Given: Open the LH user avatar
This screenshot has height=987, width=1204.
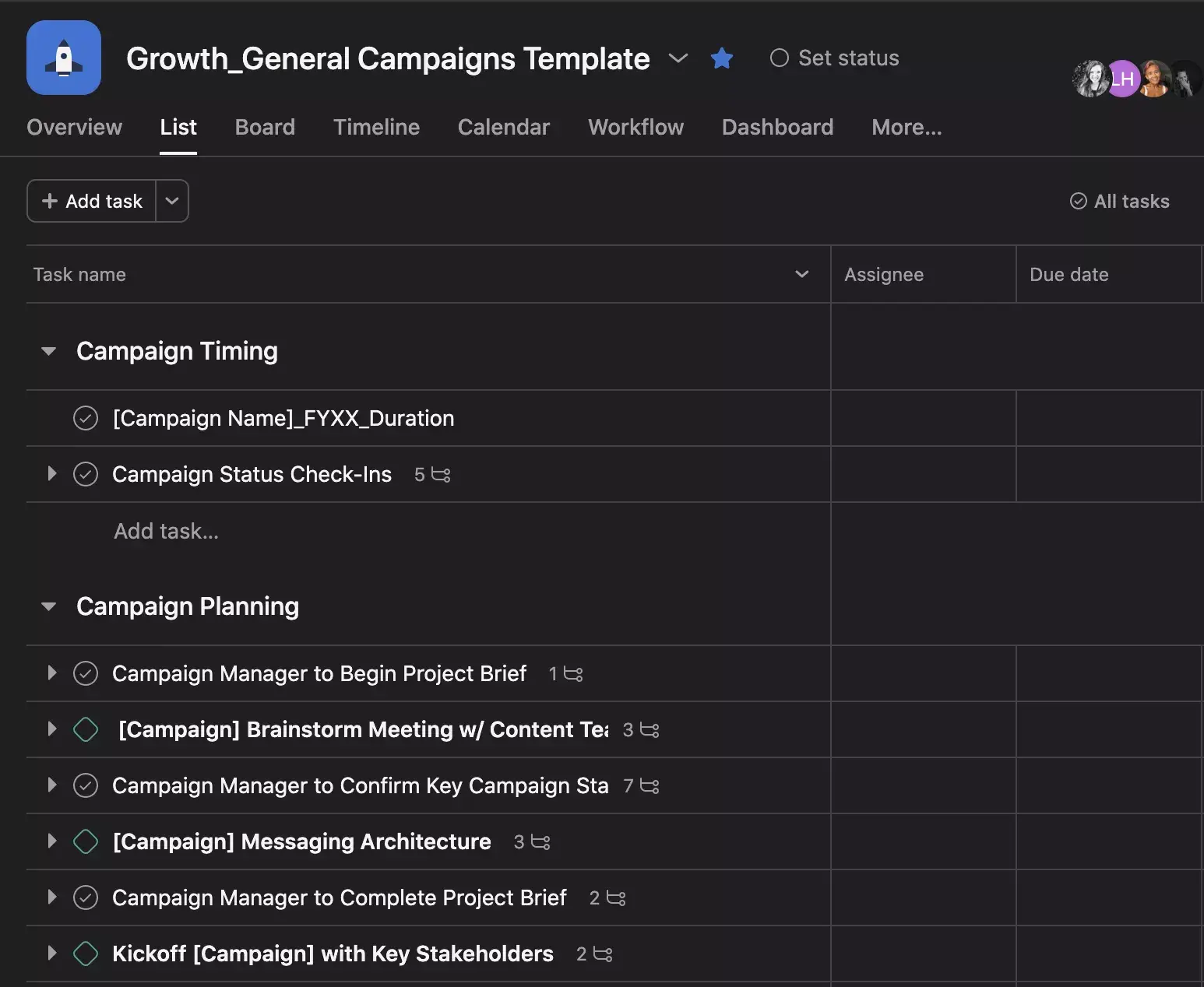Looking at the screenshot, I should click(1121, 79).
